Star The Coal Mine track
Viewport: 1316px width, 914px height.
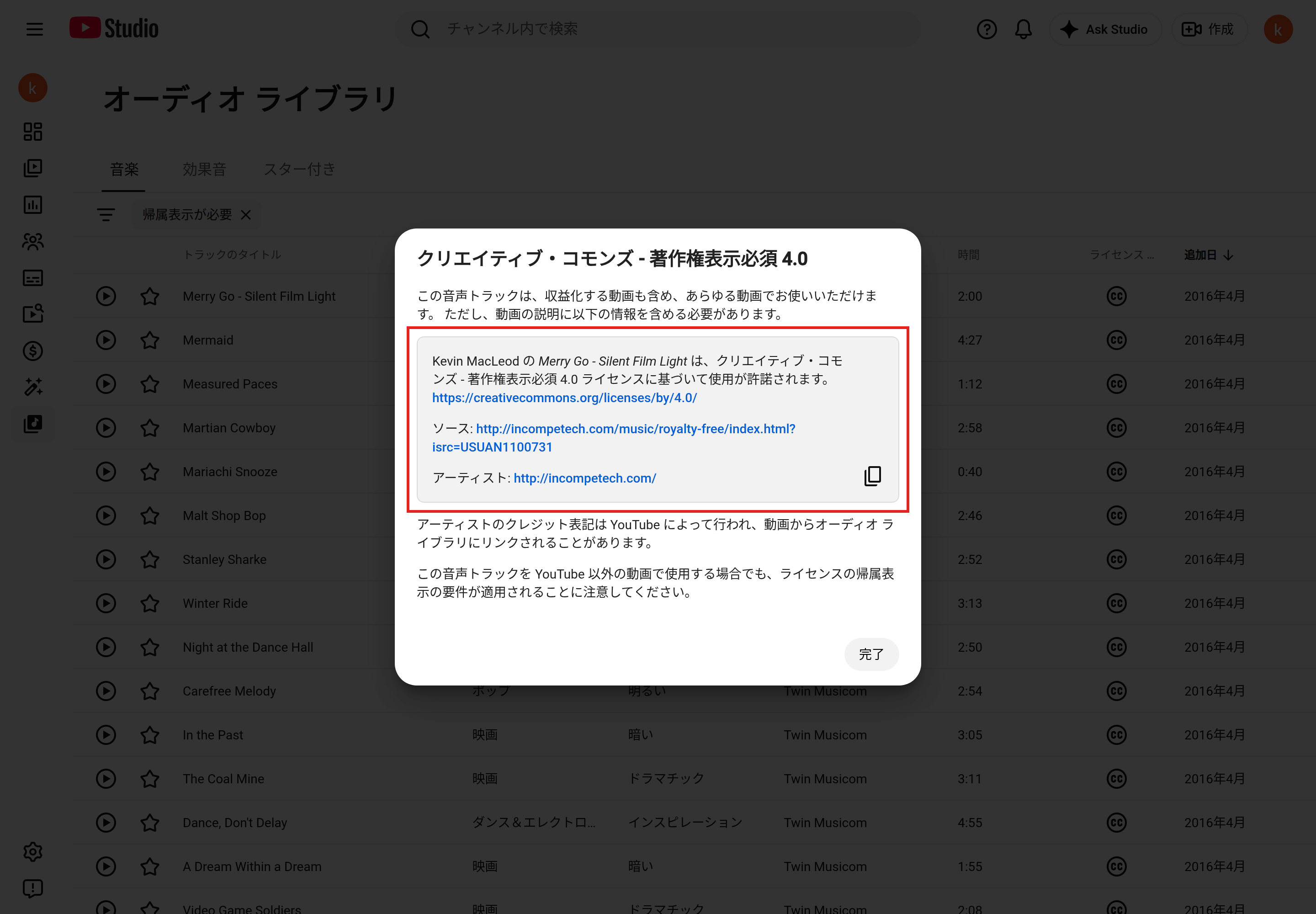point(149,779)
